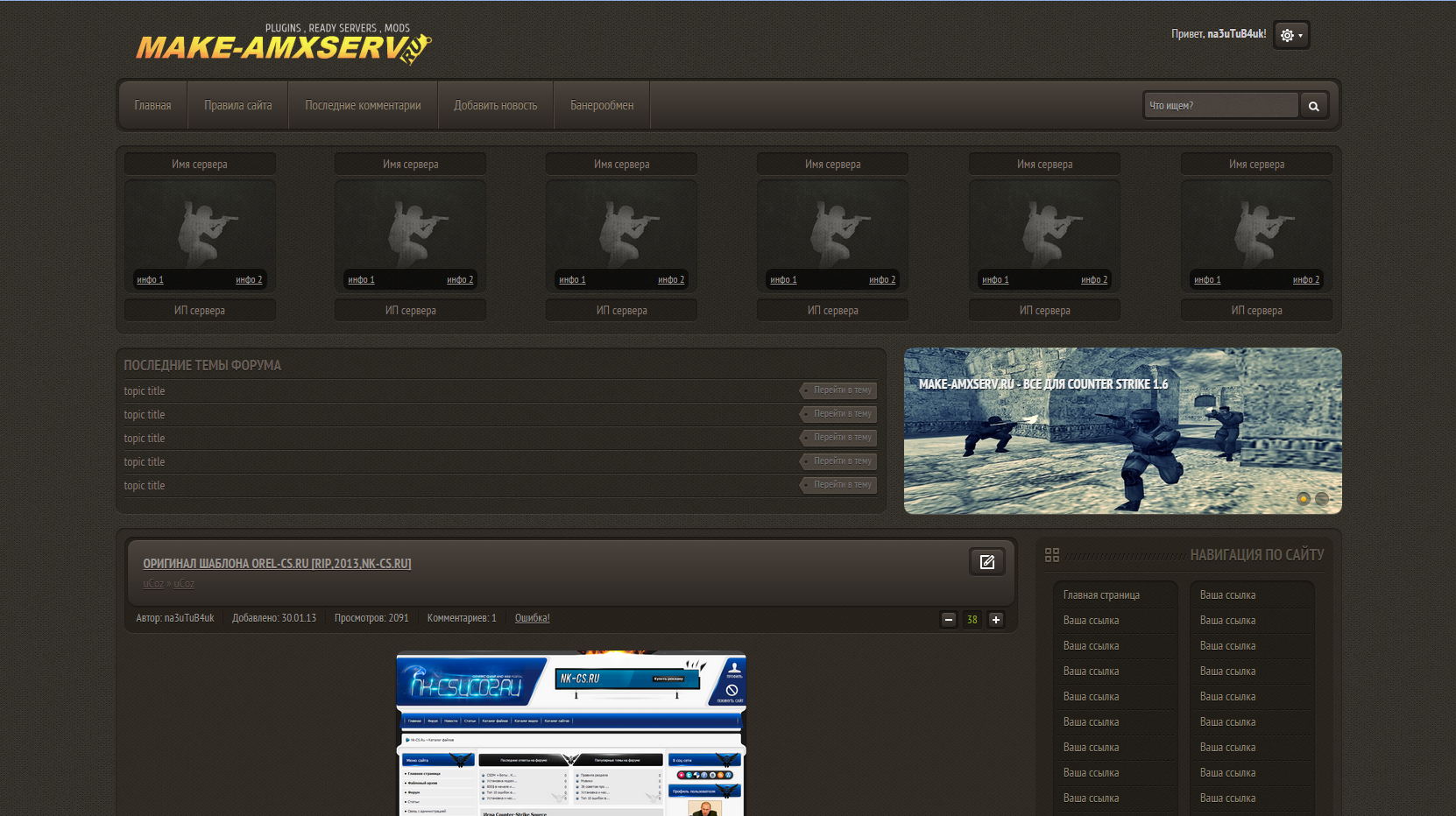The image size is (1456, 816).
Task: Click 'инфо 1' on second server card
Action: [x=361, y=280]
